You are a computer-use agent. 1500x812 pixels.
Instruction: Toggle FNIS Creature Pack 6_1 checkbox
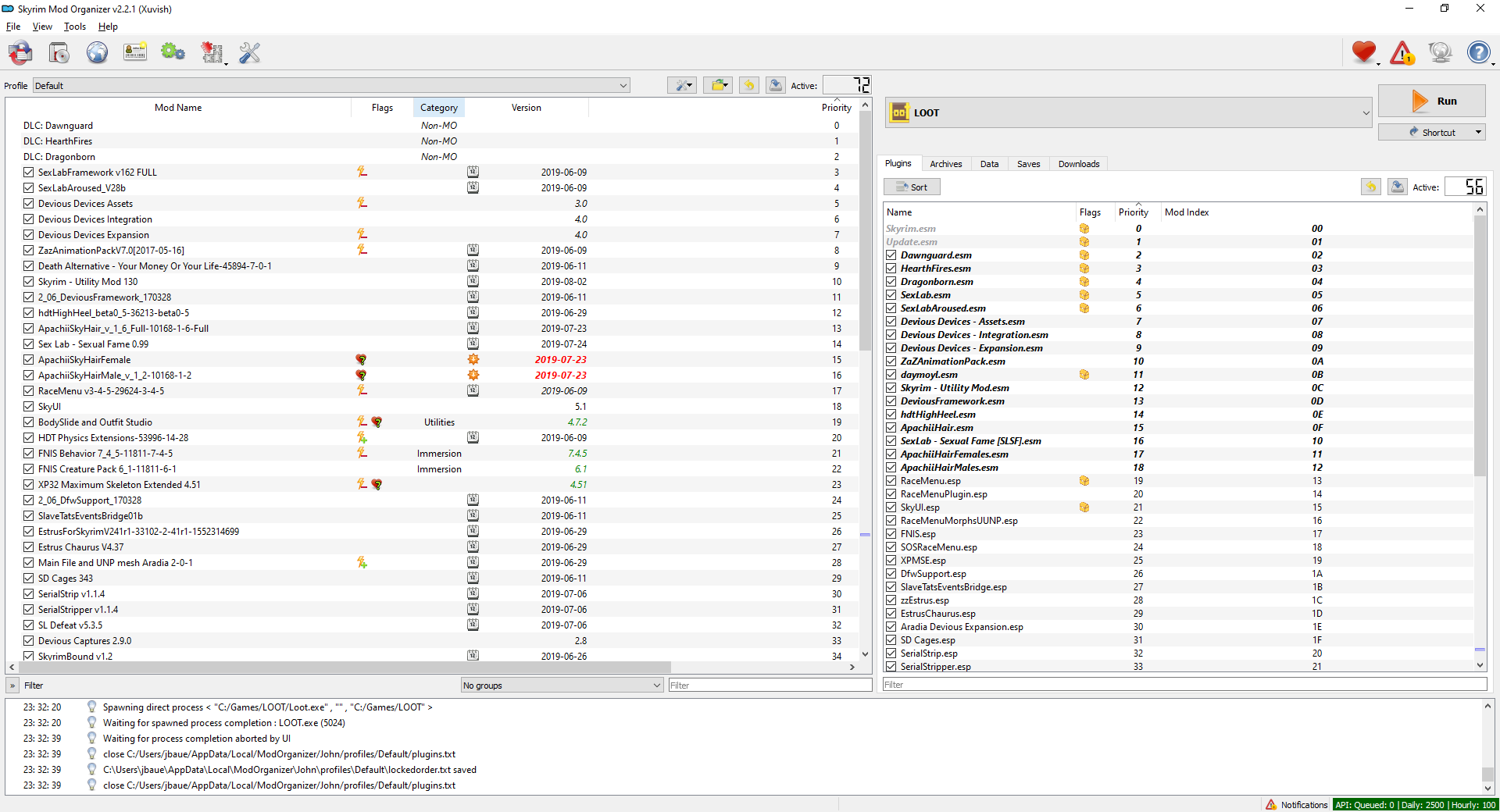tap(29, 469)
